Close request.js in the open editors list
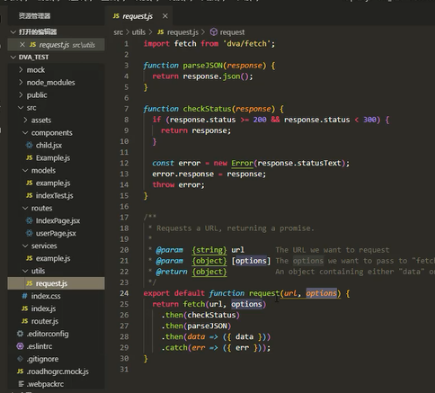The image size is (435, 393). click(x=22, y=45)
